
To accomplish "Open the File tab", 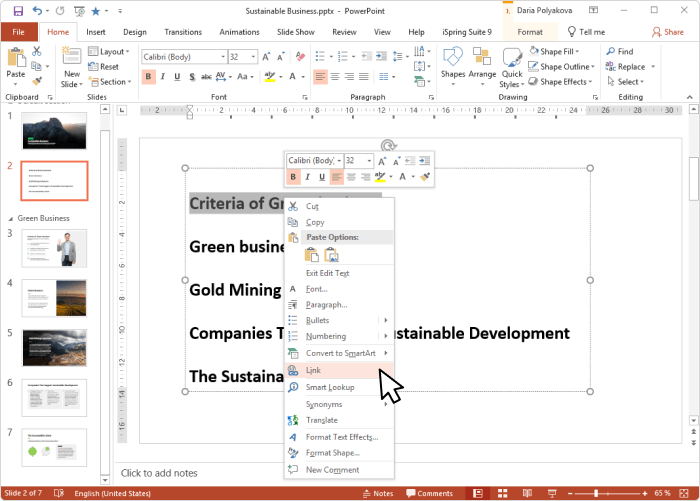I will 18,32.
